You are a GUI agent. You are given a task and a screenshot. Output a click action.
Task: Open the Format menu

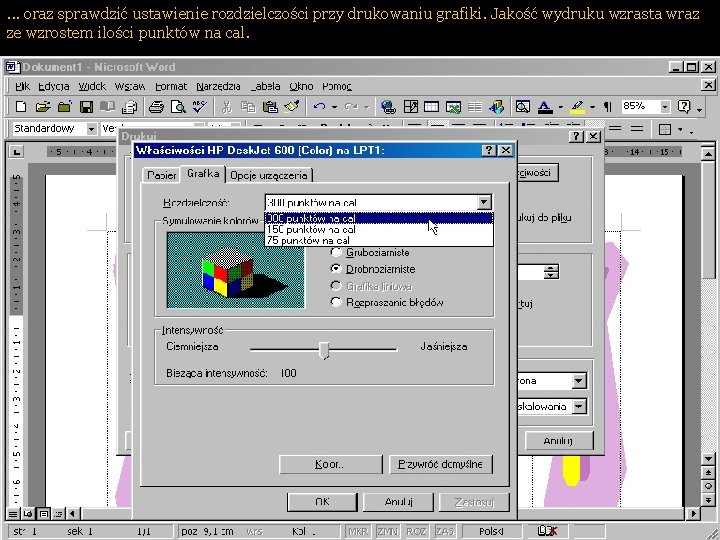coord(171,86)
